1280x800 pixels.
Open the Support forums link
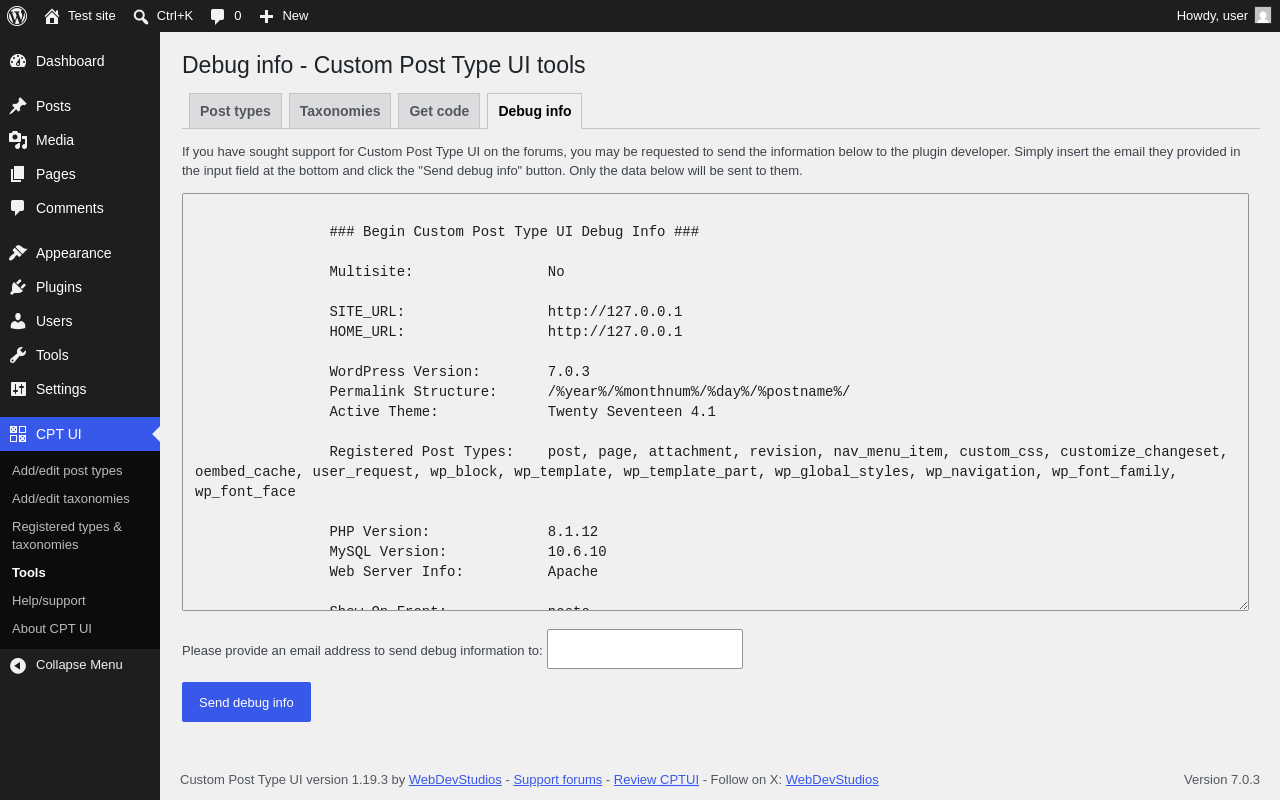point(558,780)
